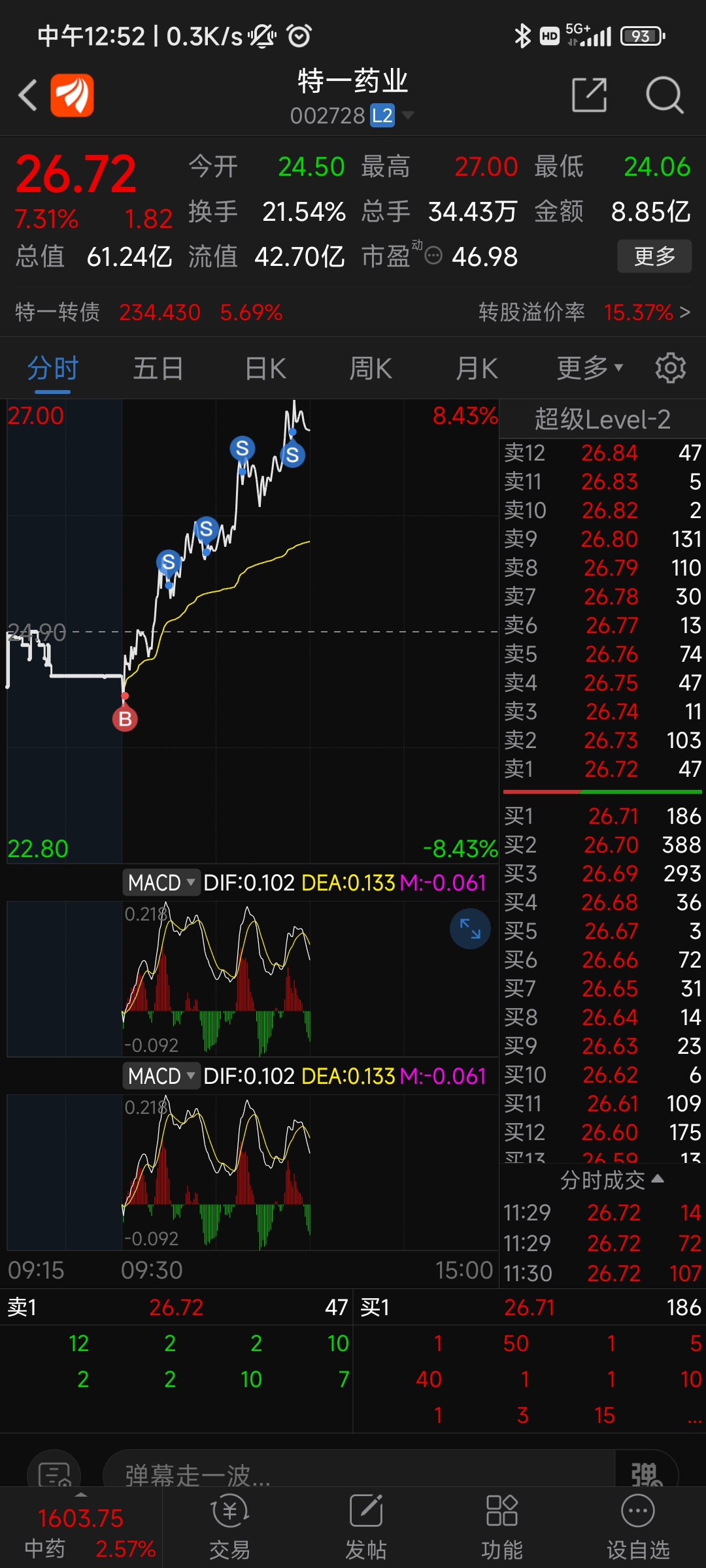Tap 市盈 PE info icon
The height and width of the screenshot is (1568, 706).
pyautogui.click(x=433, y=255)
